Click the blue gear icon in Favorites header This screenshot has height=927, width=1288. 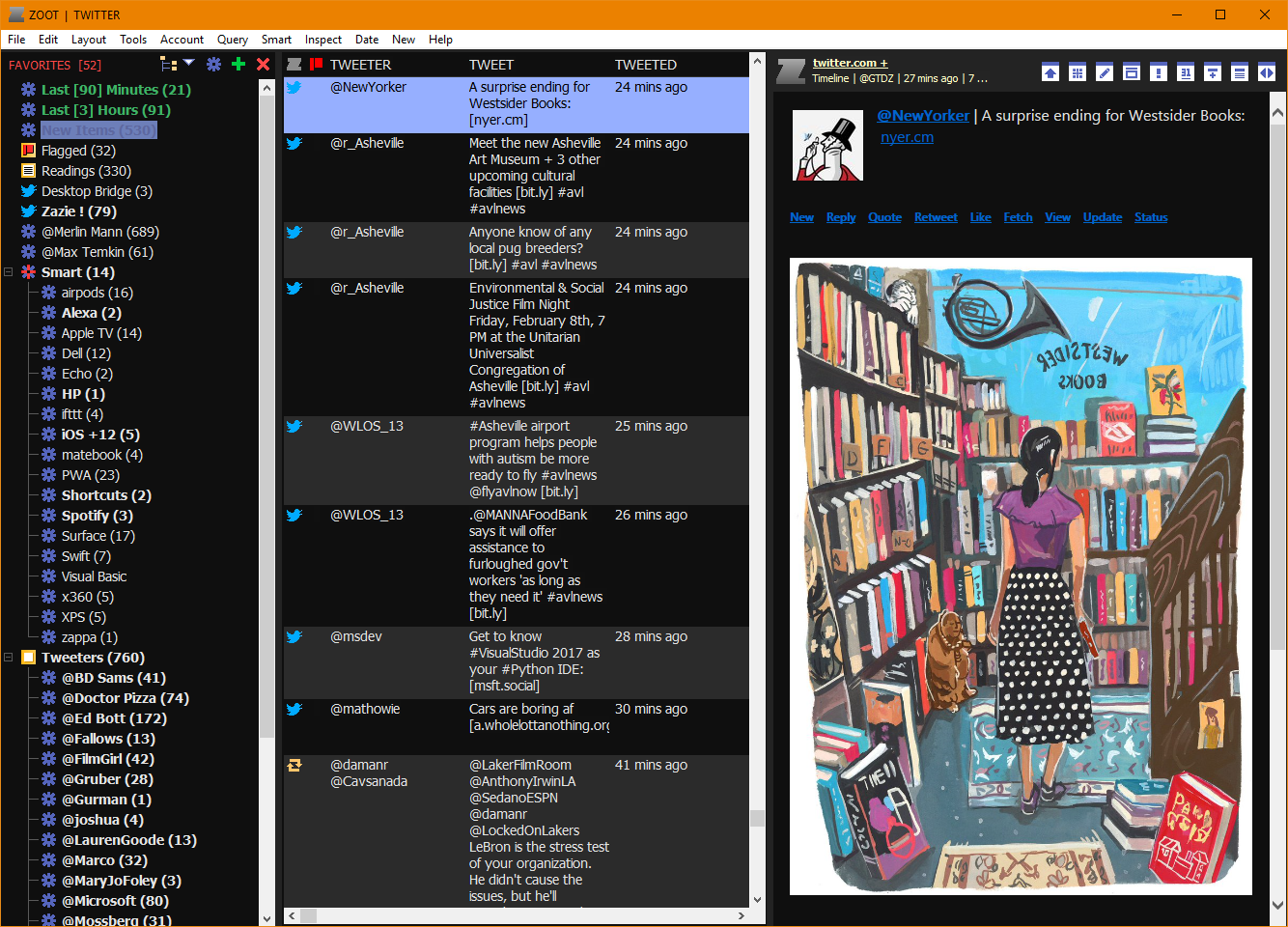coord(213,65)
